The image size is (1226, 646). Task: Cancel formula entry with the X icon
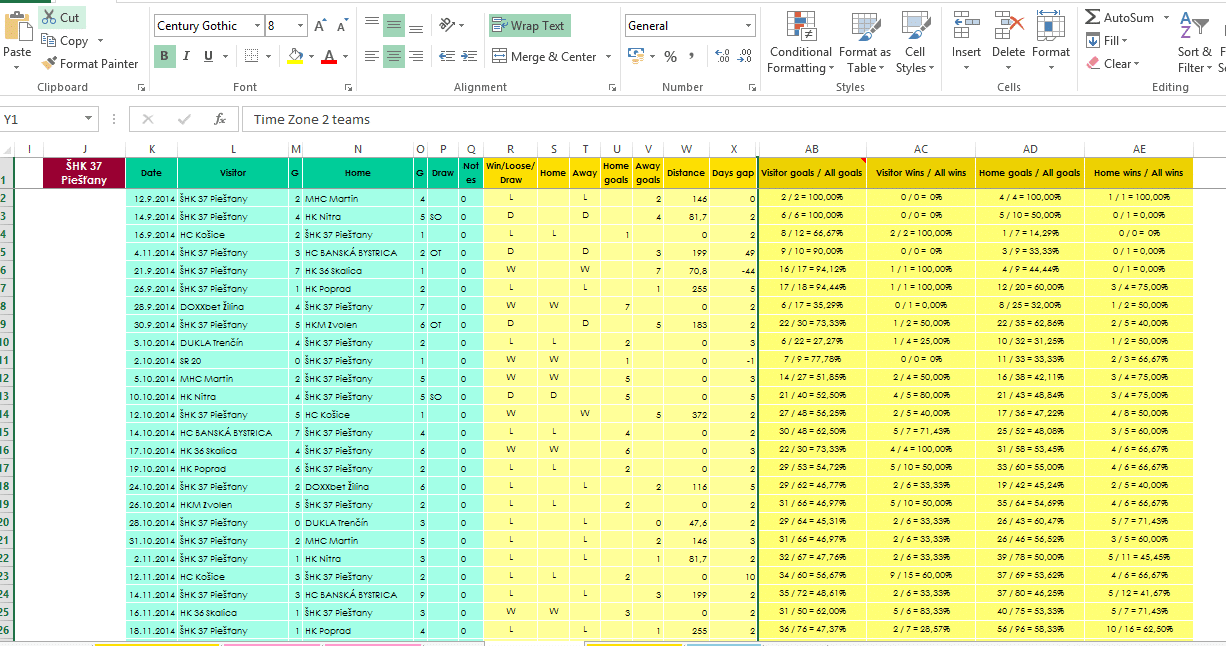(x=148, y=119)
